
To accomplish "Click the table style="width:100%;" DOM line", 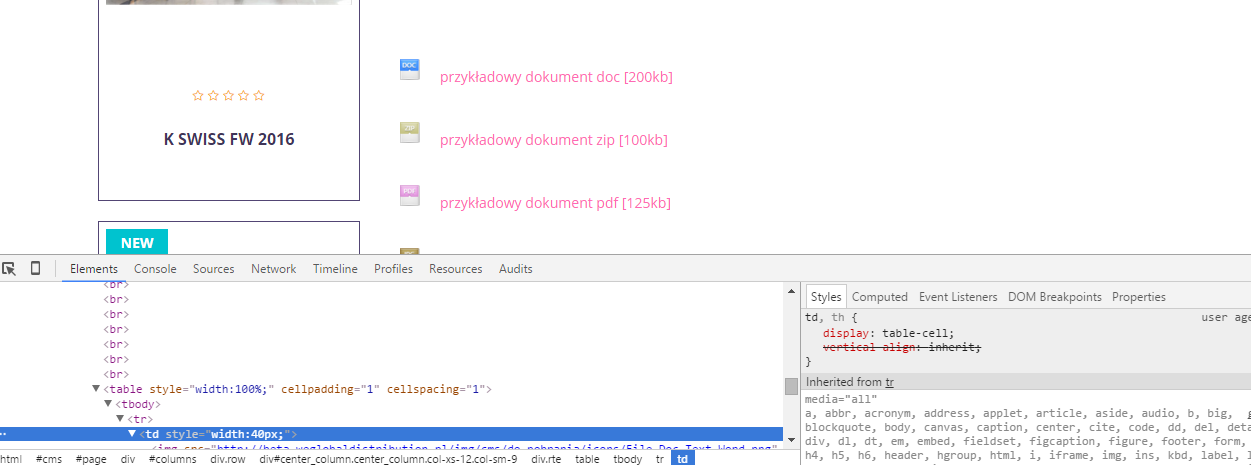I will tap(297, 389).
